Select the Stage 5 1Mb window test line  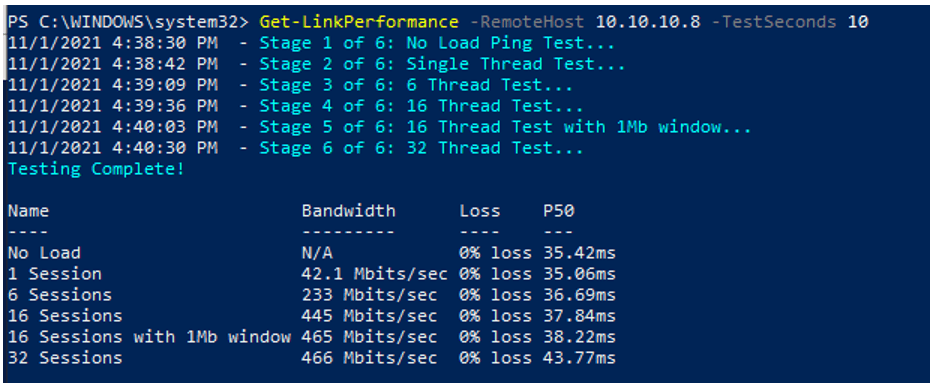click(x=379, y=127)
